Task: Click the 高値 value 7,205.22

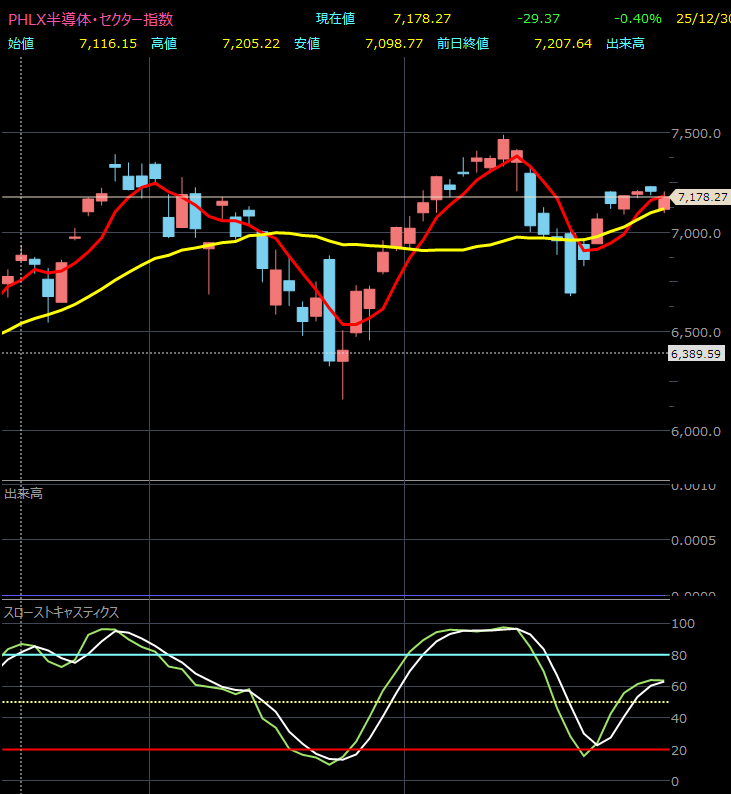Action: 250,44
